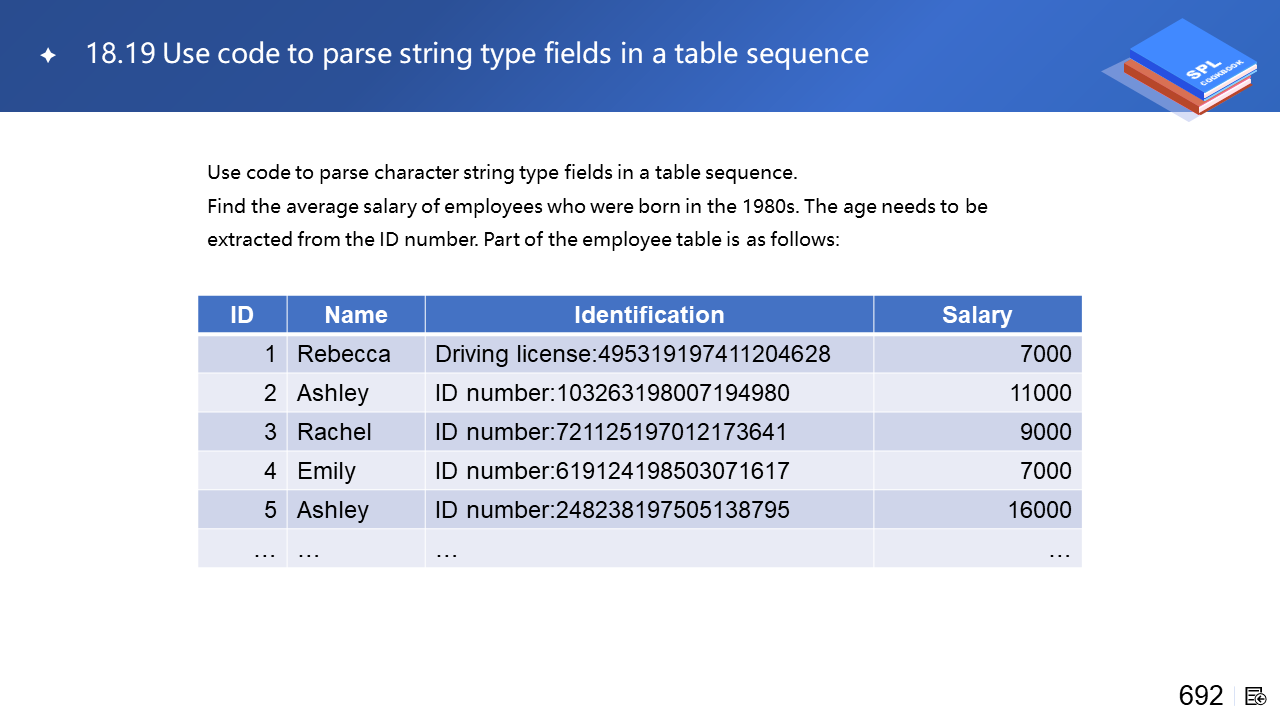Select the Identification column header
The height and width of the screenshot is (720, 1280).
(649, 315)
